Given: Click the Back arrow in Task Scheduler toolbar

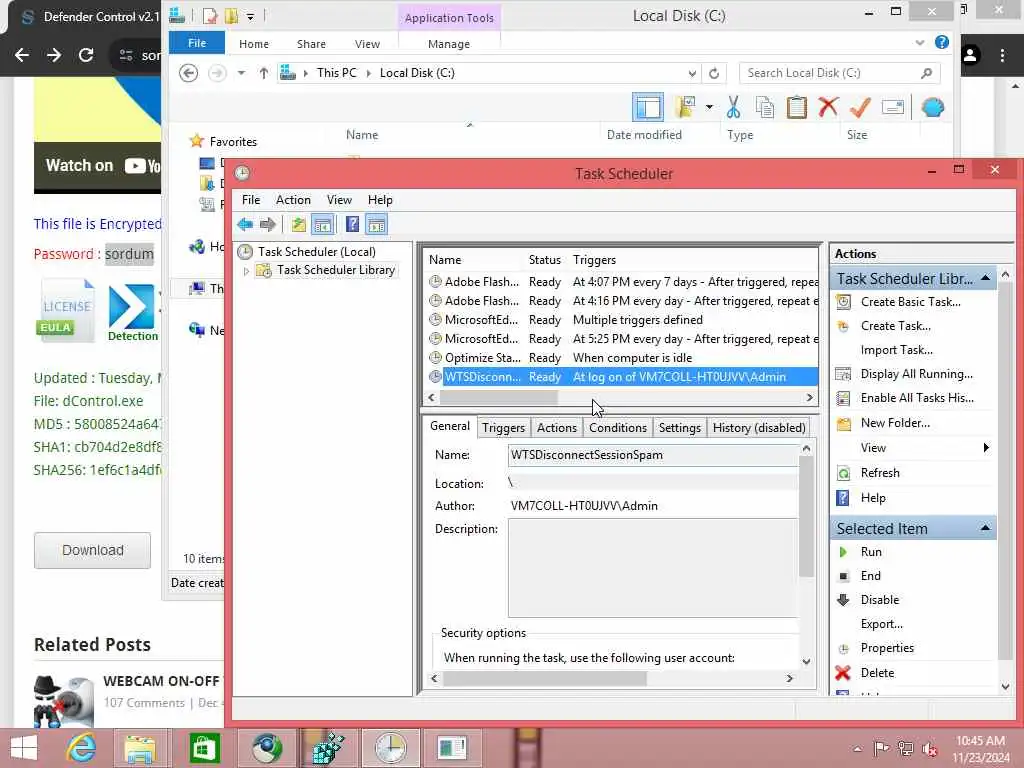Looking at the screenshot, I should pyautogui.click(x=245, y=225).
